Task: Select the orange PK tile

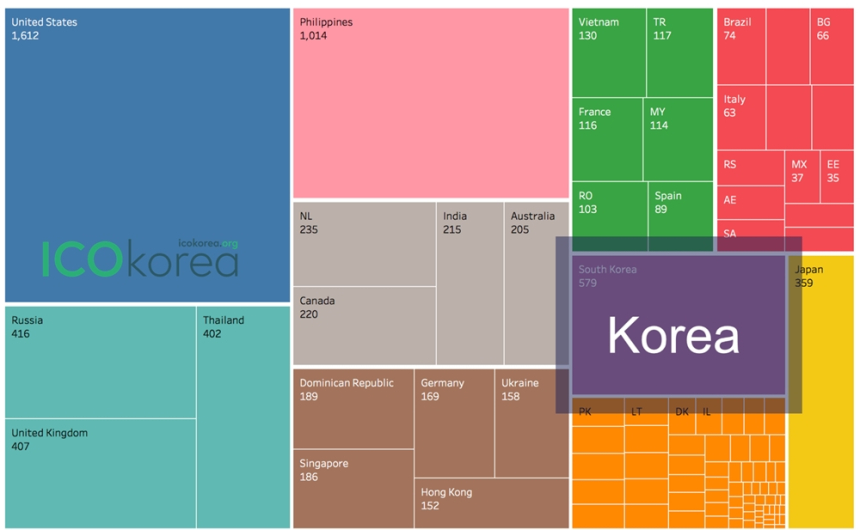Action: (598, 411)
